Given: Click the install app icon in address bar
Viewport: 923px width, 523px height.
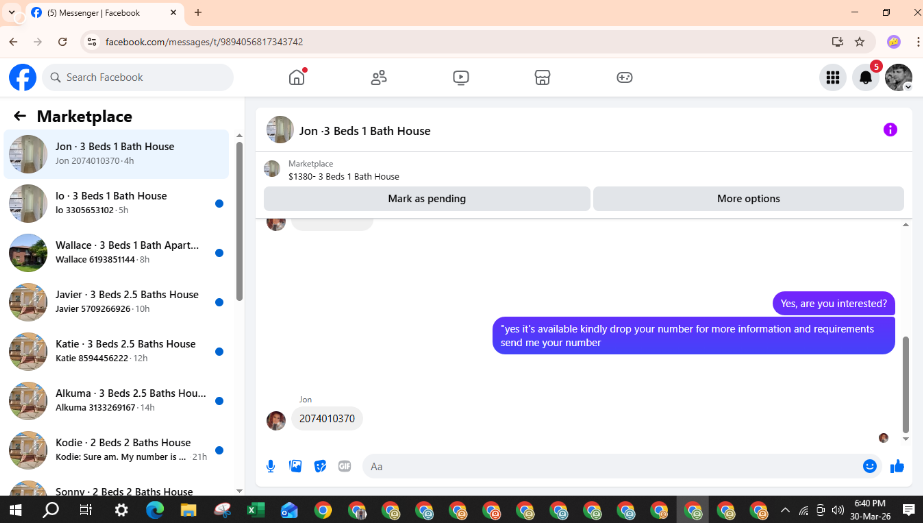Looking at the screenshot, I should (x=837, y=42).
